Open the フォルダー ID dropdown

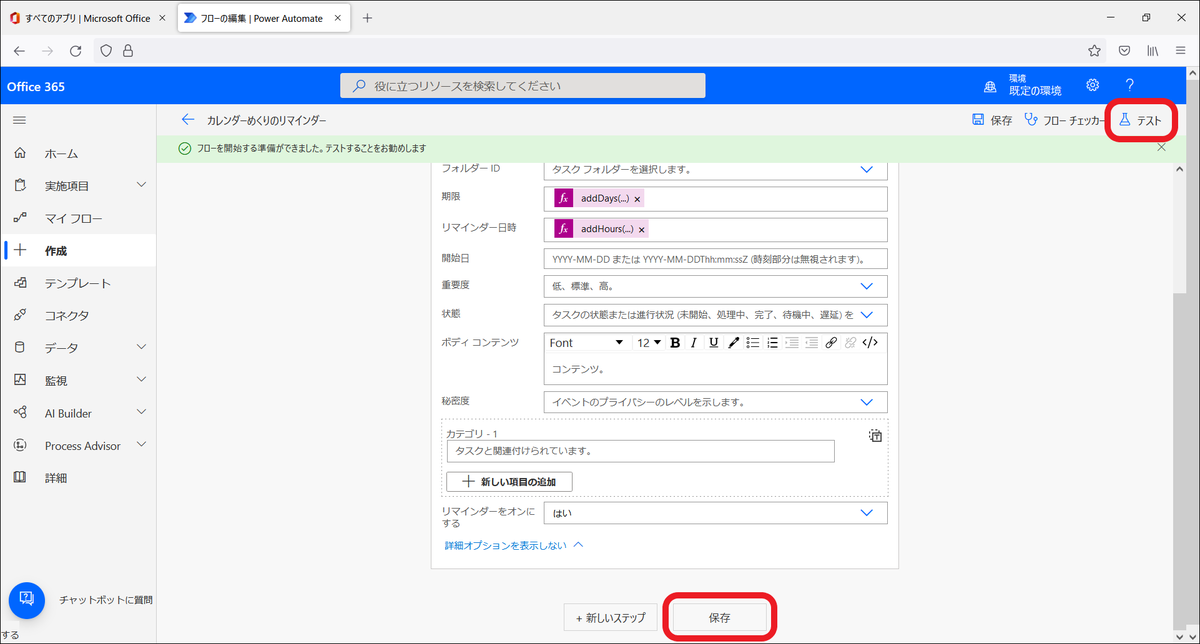pos(866,169)
